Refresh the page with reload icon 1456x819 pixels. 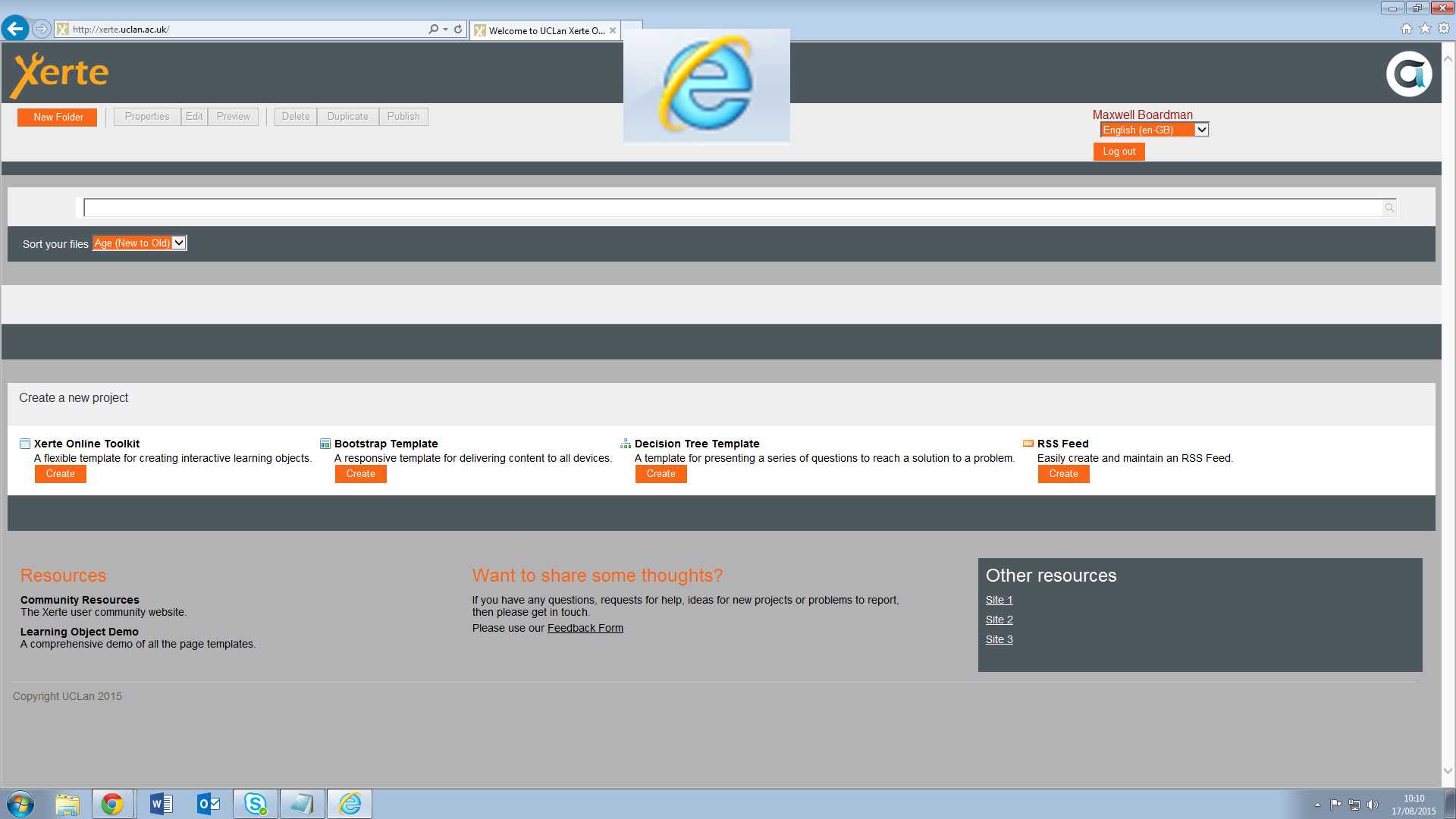(x=458, y=29)
